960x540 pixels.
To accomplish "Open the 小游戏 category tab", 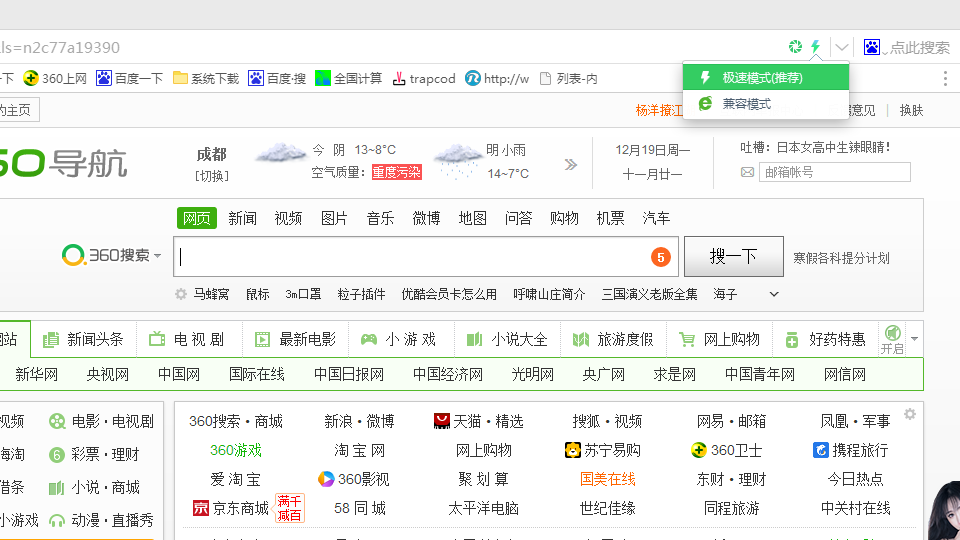I will point(401,339).
